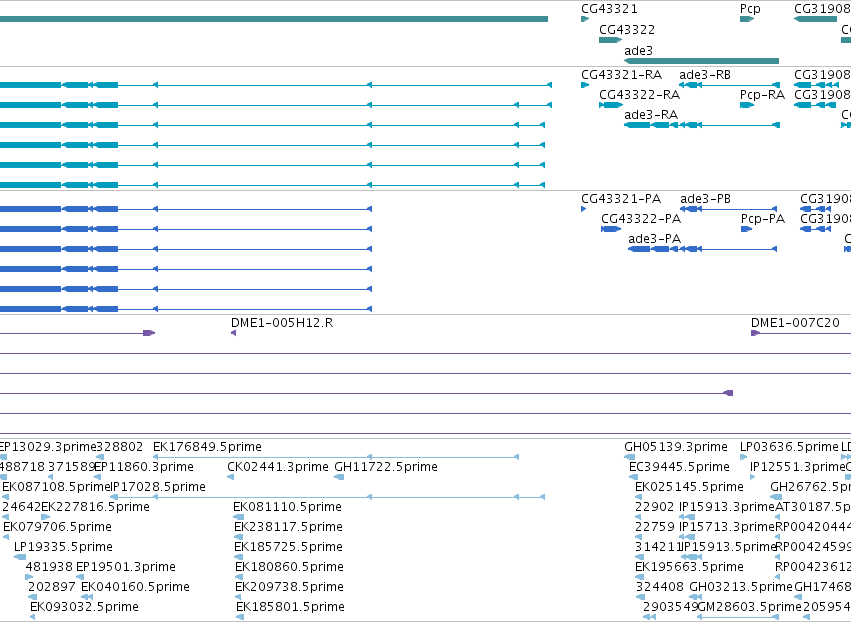Select the DME1-007C20 feature label
This screenshot has width=851, height=622.
[795, 323]
